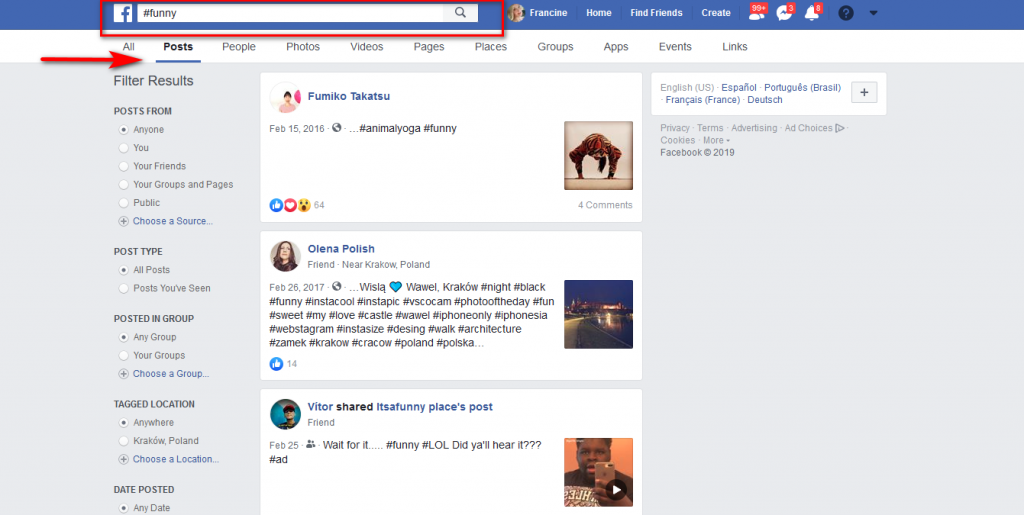Select Anyone under Posts From

coord(123,130)
